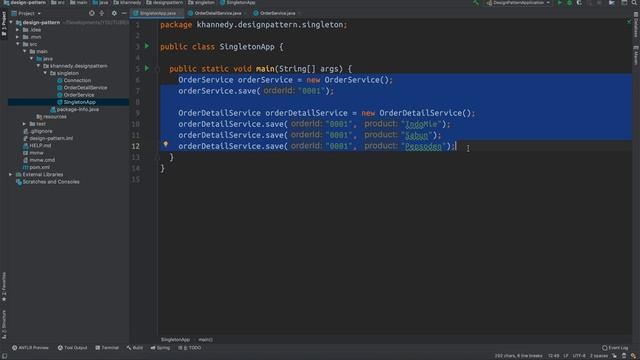
Task: Click the 2 spaces indent setting in status bar
Action: pyautogui.click(x=599, y=356)
